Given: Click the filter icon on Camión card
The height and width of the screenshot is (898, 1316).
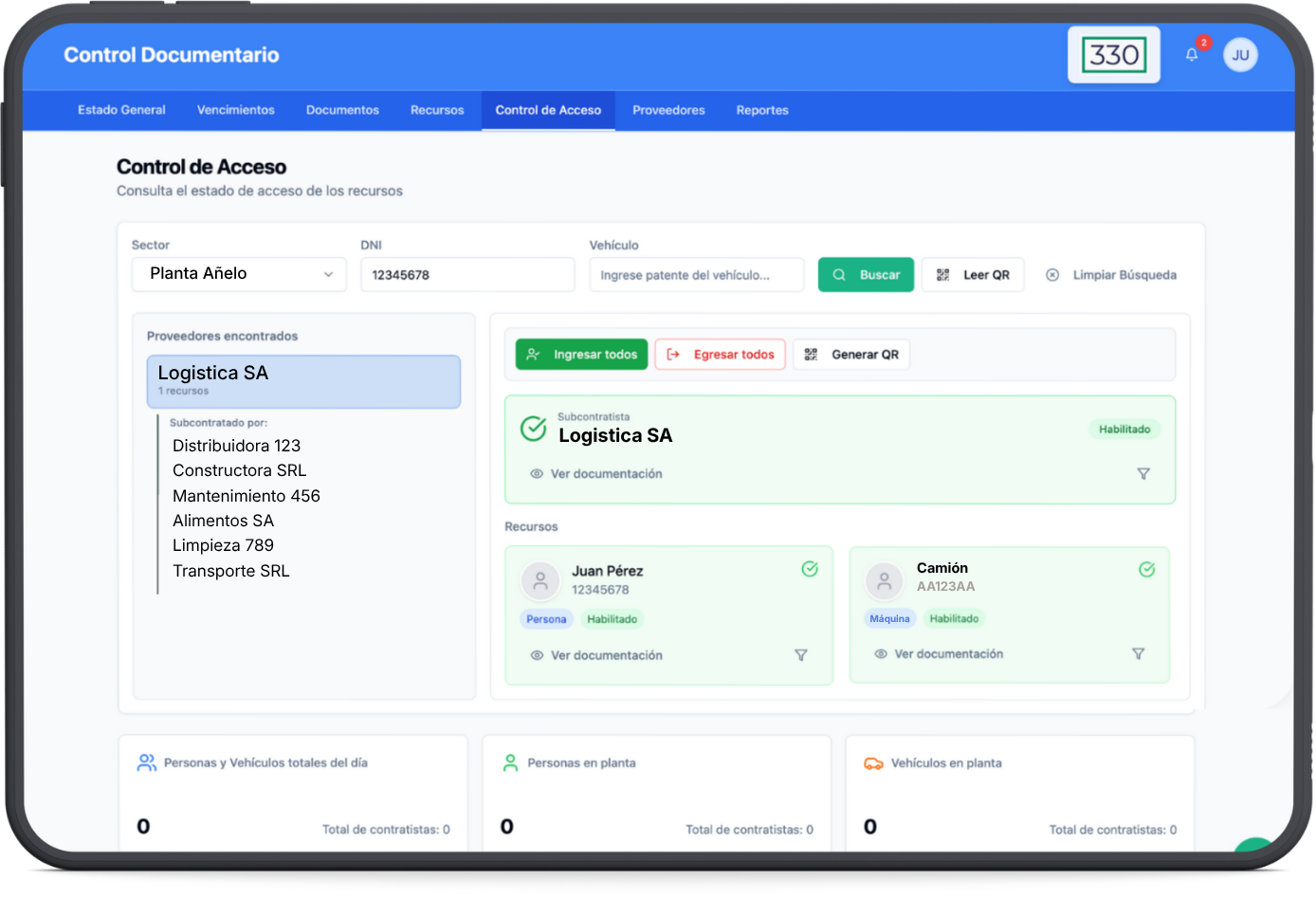Looking at the screenshot, I should [x=1139, y=654].
